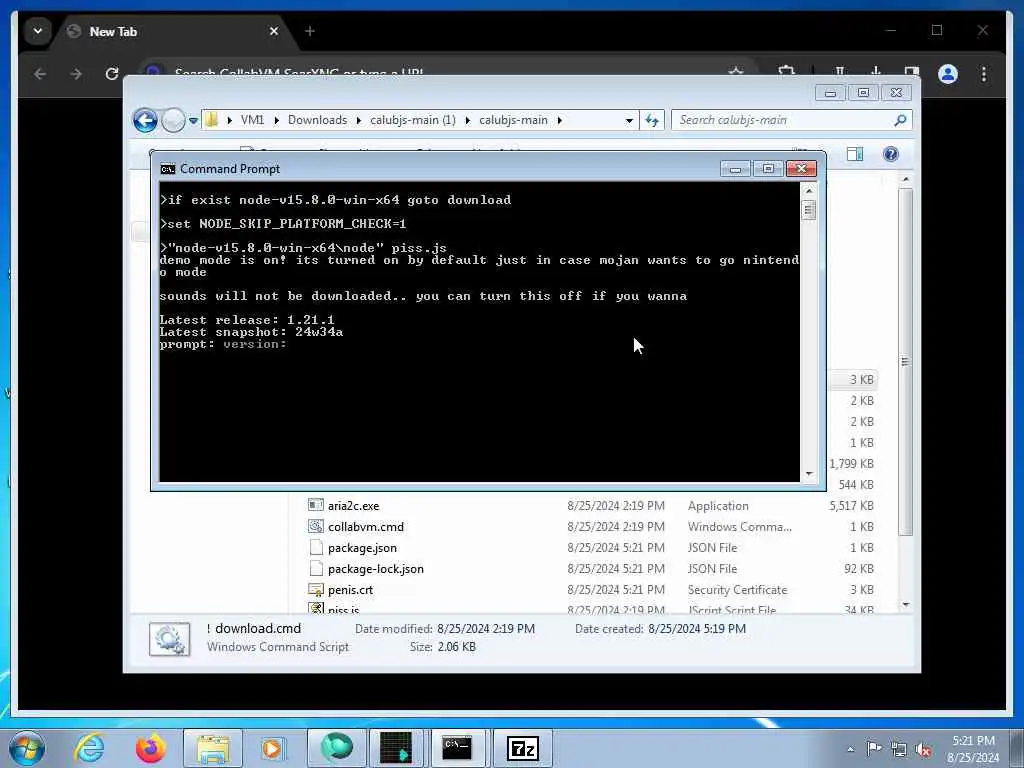Toggle the Explorer preview pane button
Screen dimensions: 1024x768
point(855,154)
